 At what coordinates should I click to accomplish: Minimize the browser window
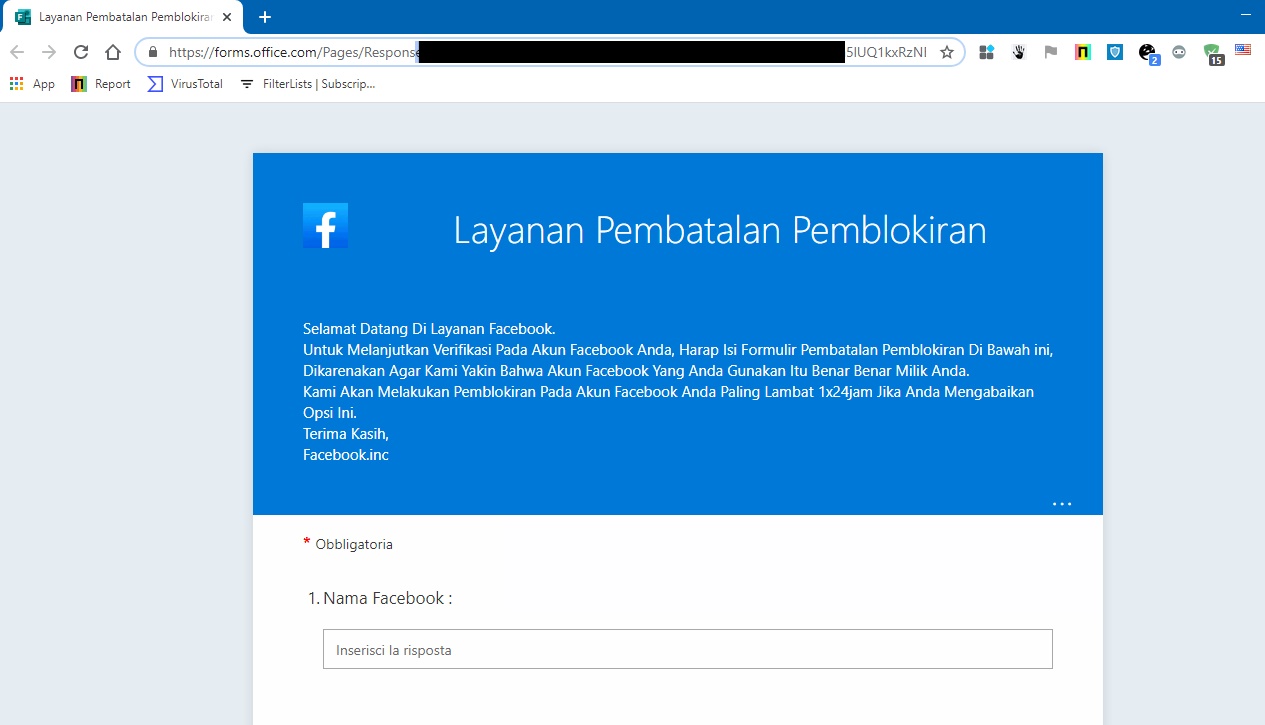coord(1245,15)
